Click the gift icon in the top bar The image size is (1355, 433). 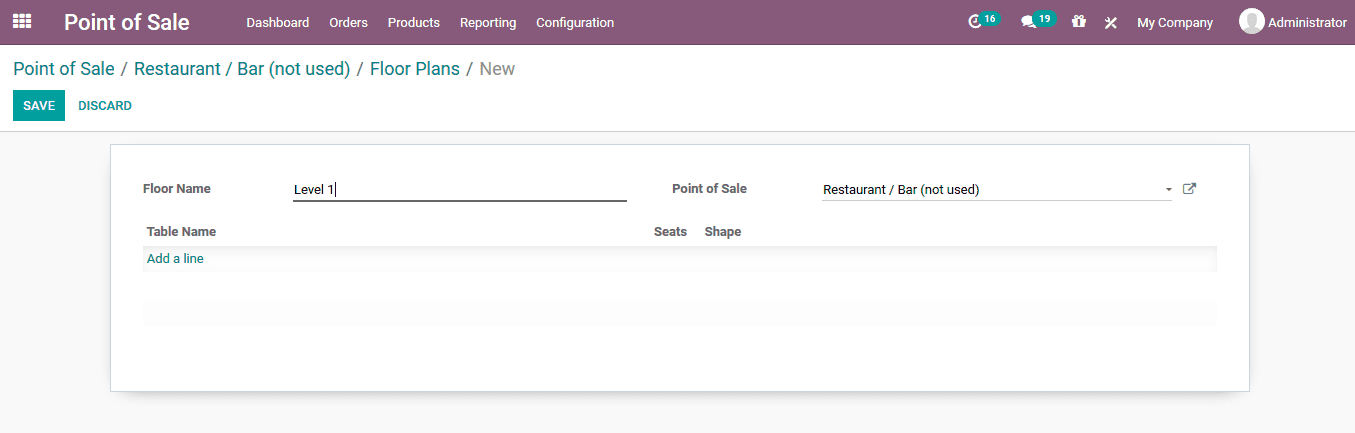(1078, 22)
